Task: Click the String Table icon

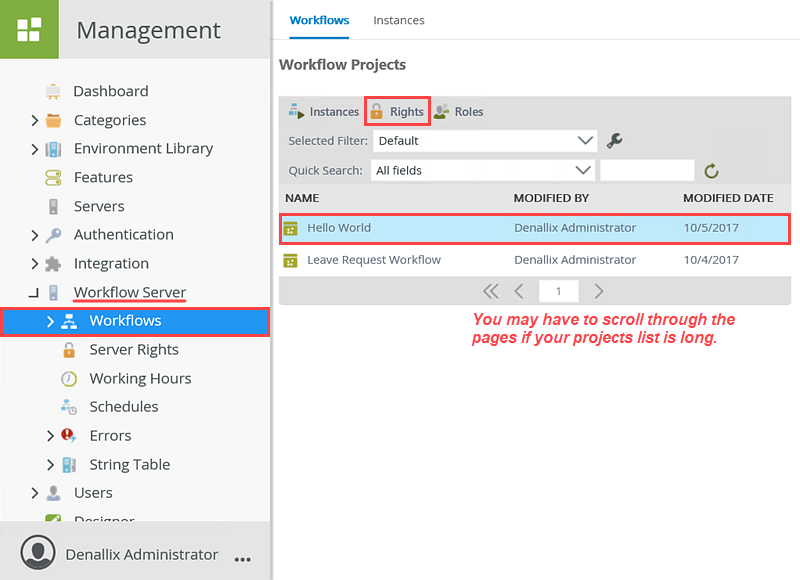Action: pyautogui.click(x=69, y=465)
